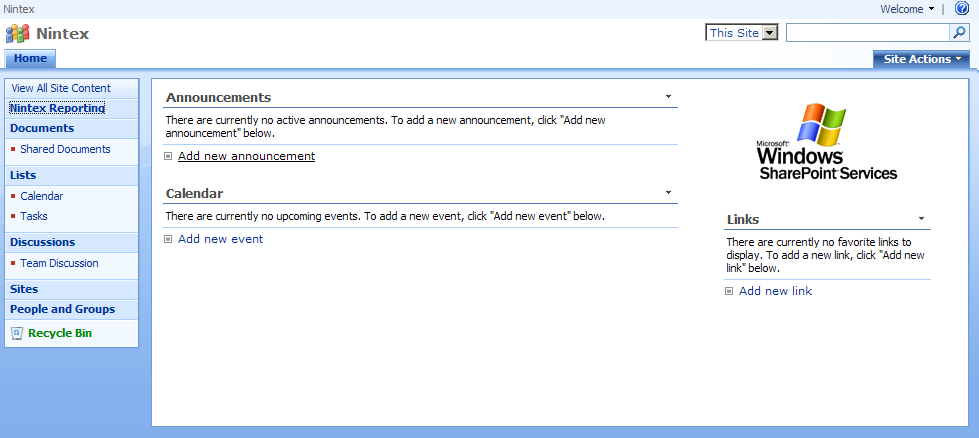This screenshot has width=979, height=438.
Task: Click the icon beside Add new event
Action: tap(168, 239)
